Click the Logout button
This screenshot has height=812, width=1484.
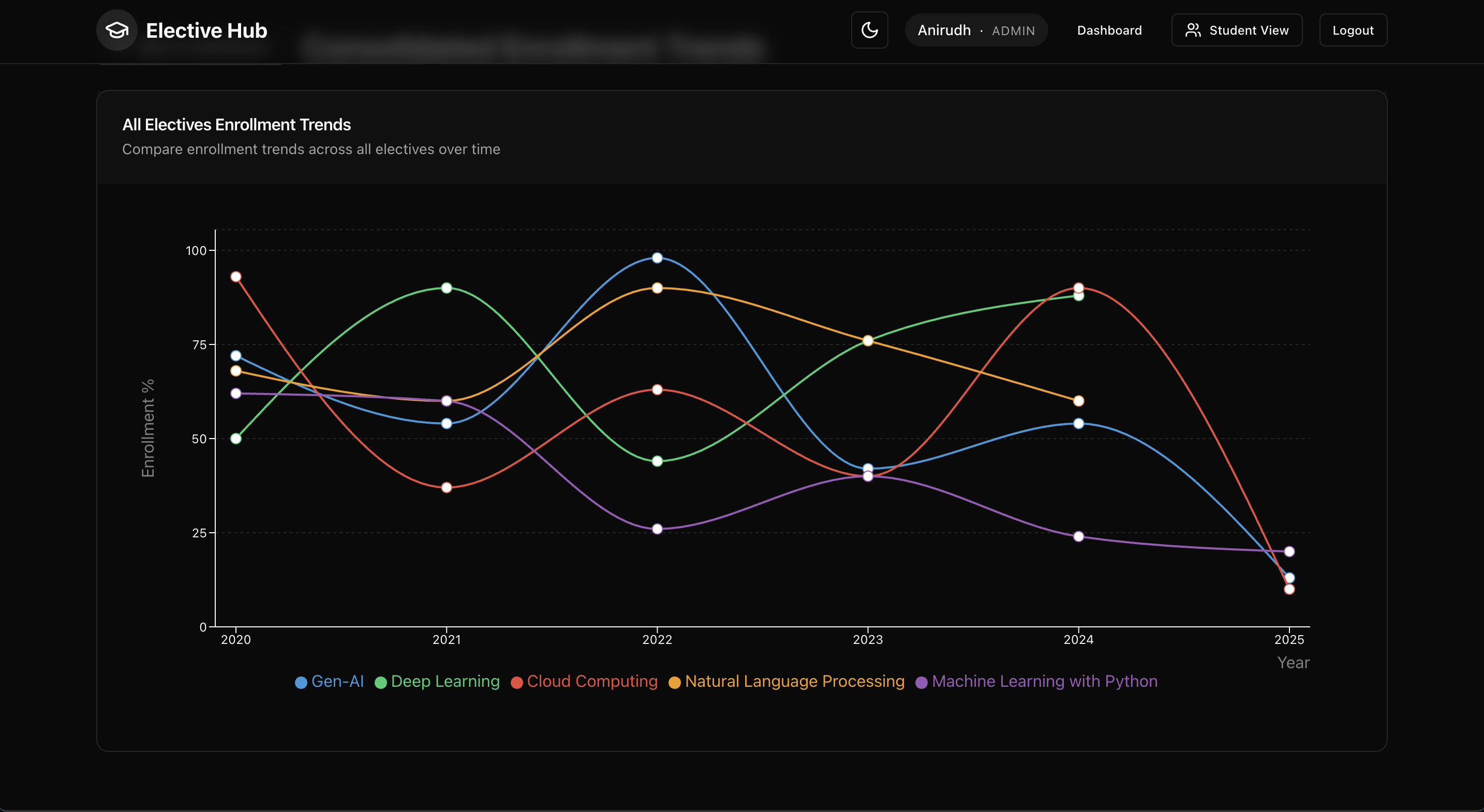coord(1353,30)
